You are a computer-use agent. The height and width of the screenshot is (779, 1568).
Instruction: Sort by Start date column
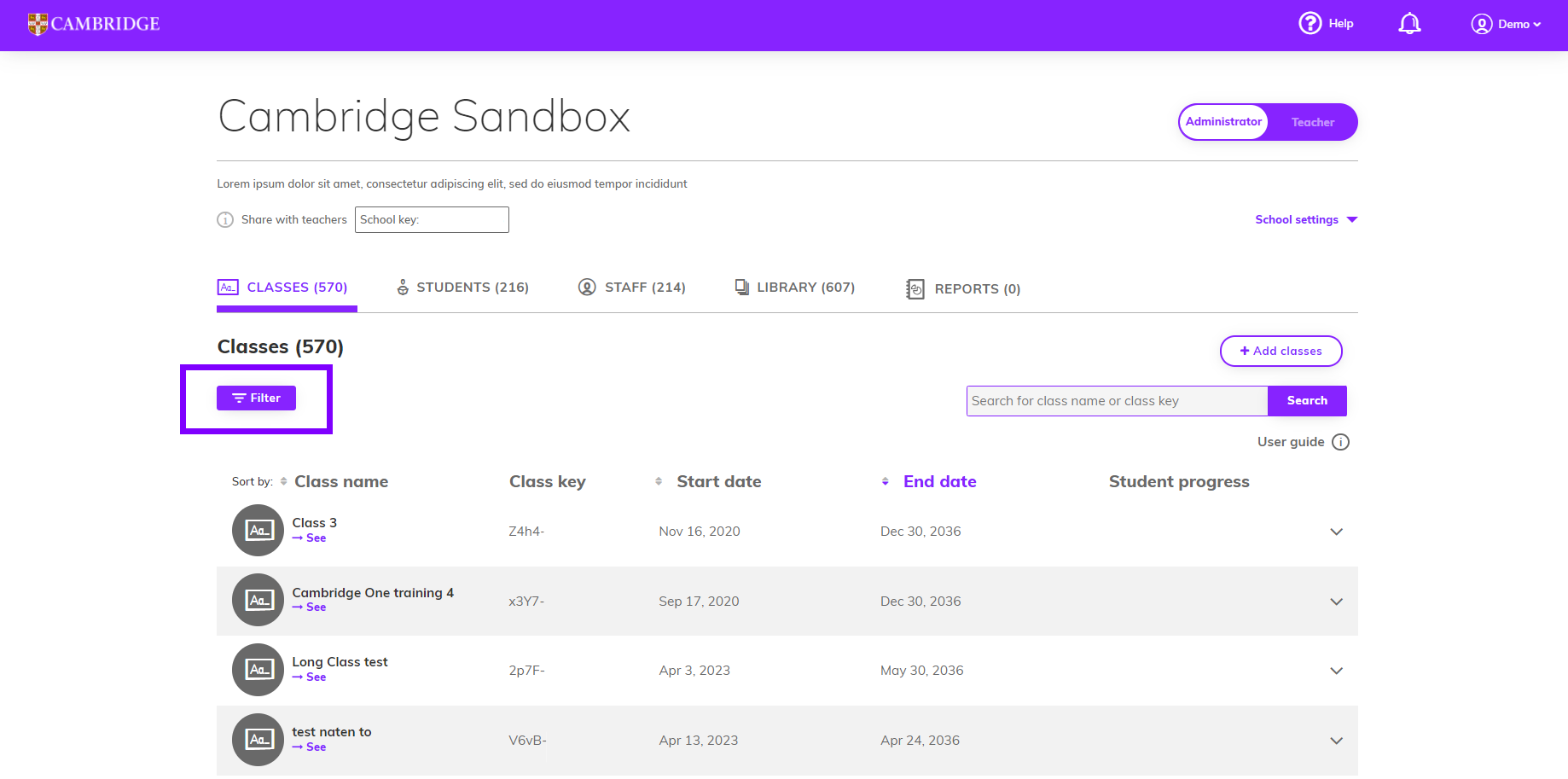coord(719,482)
